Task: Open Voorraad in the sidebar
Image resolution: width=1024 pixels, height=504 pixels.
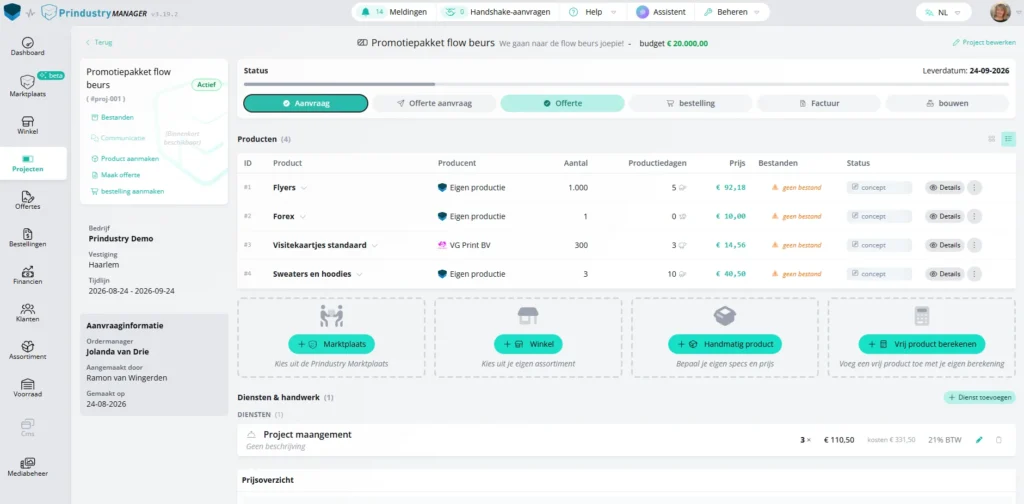Action: pos(27,388)
